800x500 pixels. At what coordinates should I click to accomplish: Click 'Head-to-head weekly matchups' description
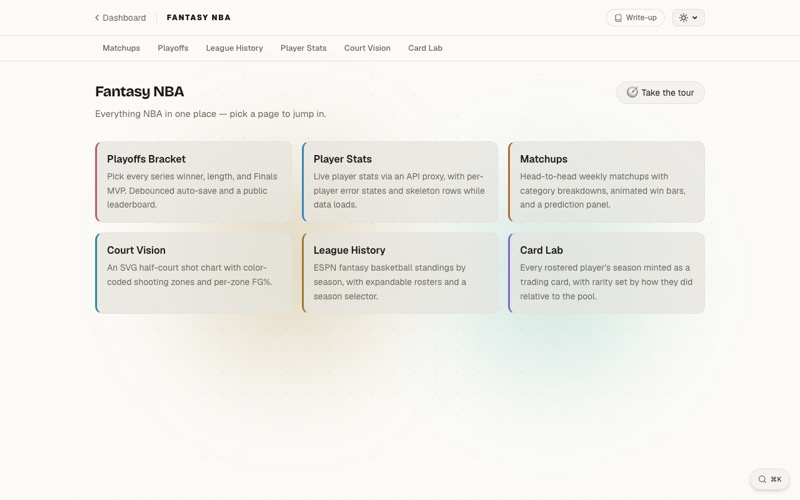tap(603, 190)
